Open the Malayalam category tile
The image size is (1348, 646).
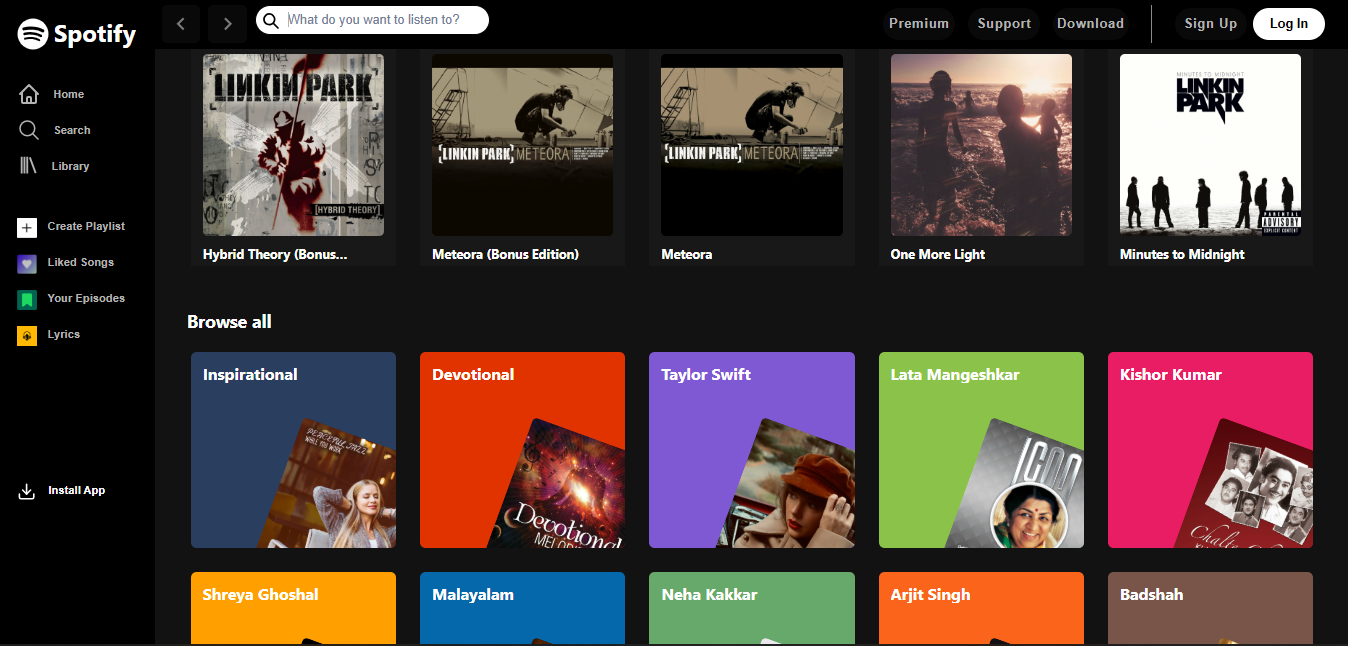tap(522, 608)
